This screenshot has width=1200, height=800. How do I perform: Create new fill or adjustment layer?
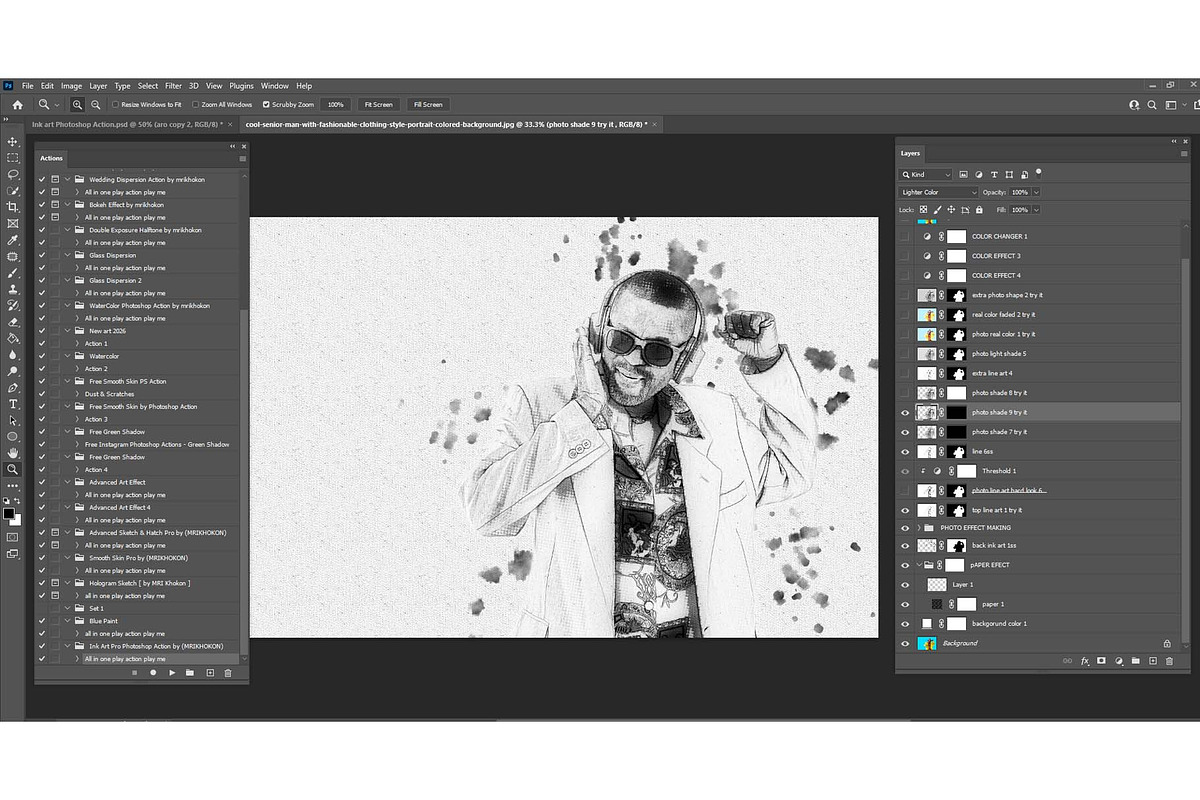(1118, 661)
